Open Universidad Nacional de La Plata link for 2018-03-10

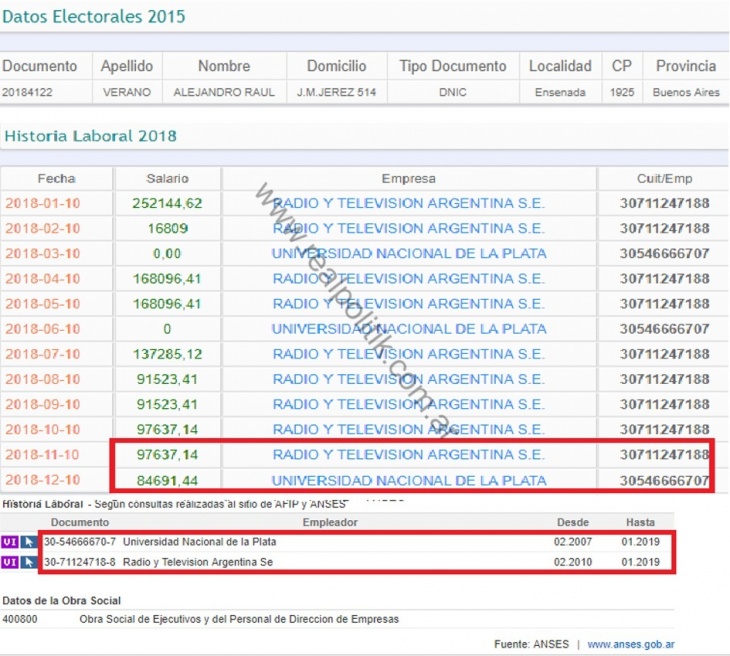409,254
